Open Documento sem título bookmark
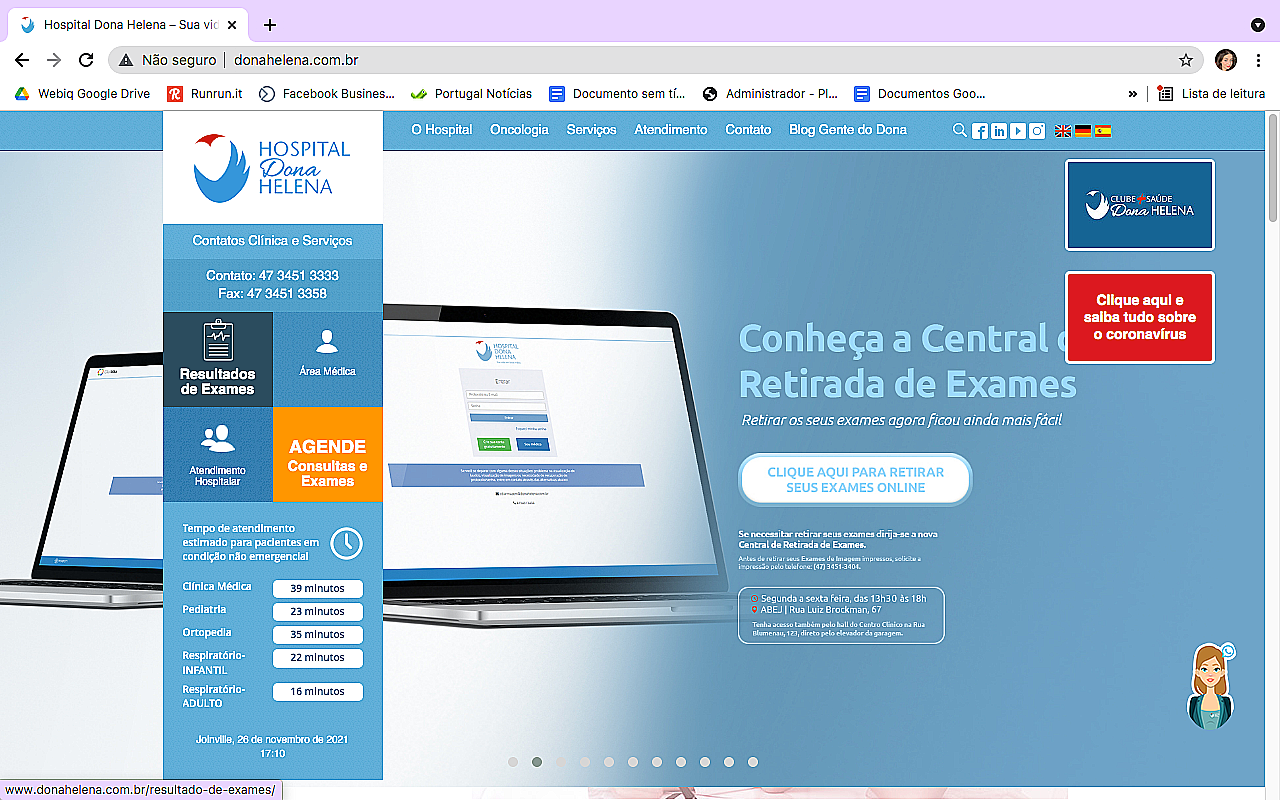1280x800 pixels. pos(618,93)
